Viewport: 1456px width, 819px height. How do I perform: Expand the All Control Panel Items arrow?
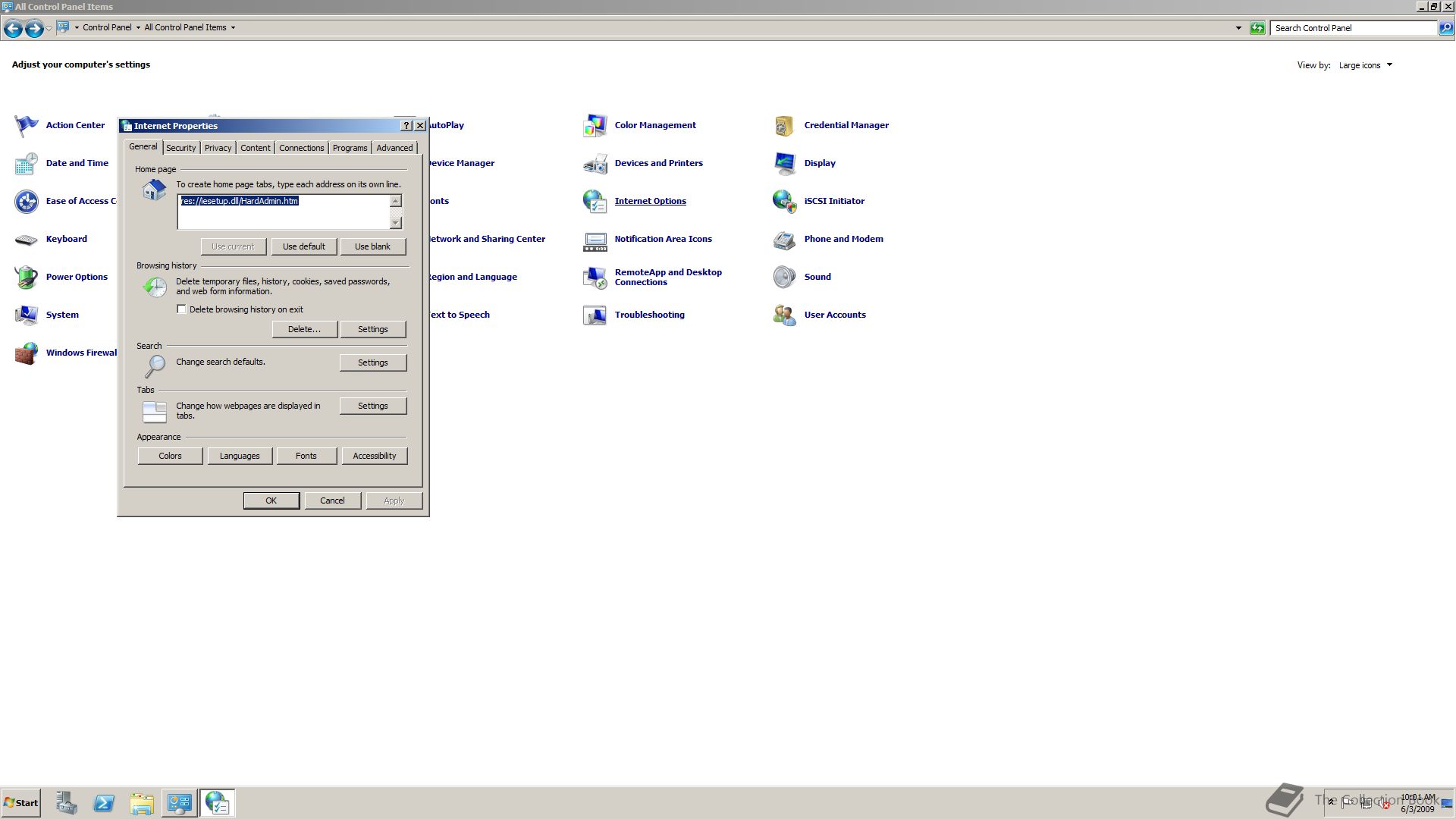233,28
